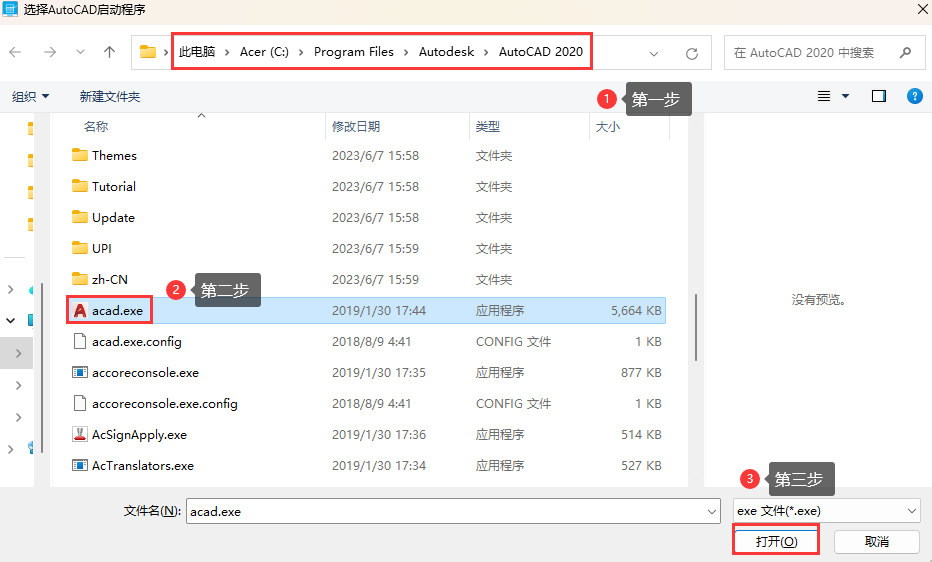Refresh the AutoCAD 2020 folder
This screenshot has width=932, height=562.
[x=692, y=53]
